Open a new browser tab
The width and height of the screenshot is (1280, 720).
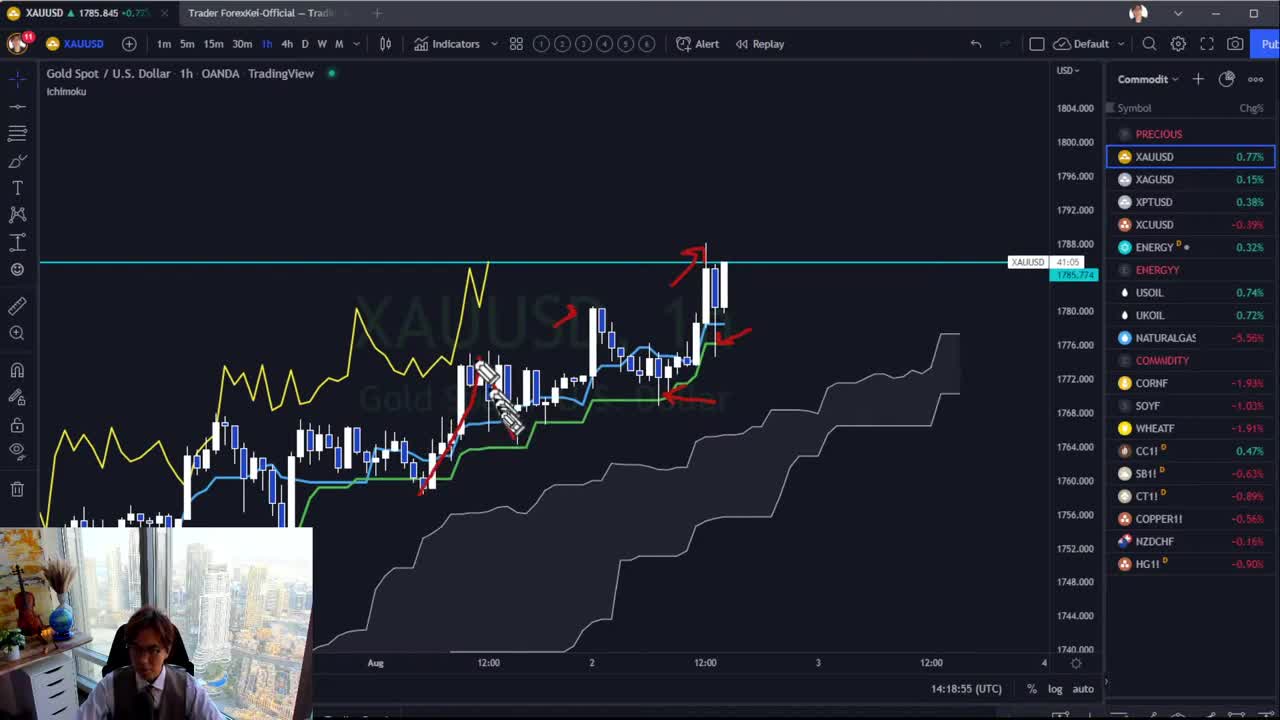[x=377, y=13]
